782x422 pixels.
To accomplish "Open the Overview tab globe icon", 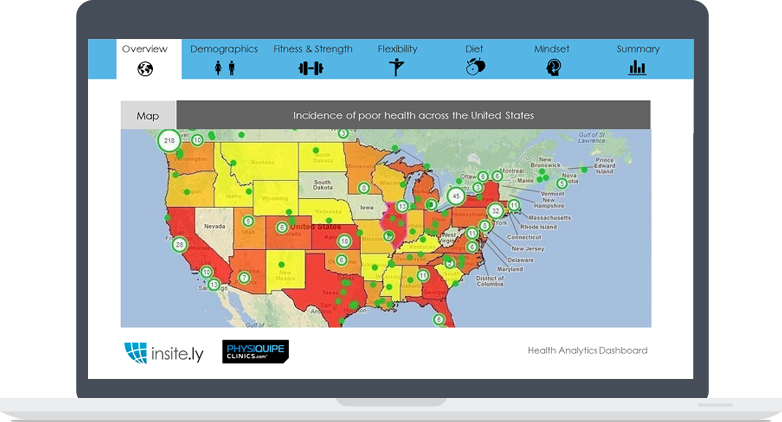I will 145,68.
